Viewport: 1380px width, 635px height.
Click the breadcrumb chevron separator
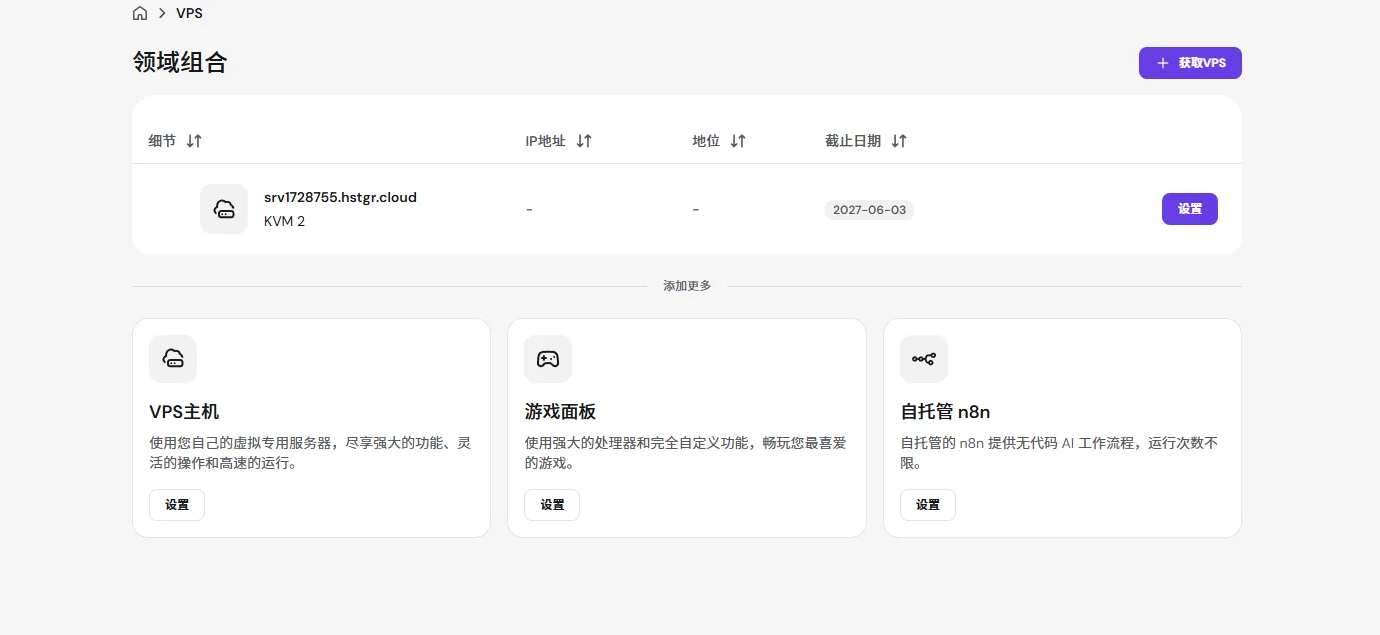point(162,14)
